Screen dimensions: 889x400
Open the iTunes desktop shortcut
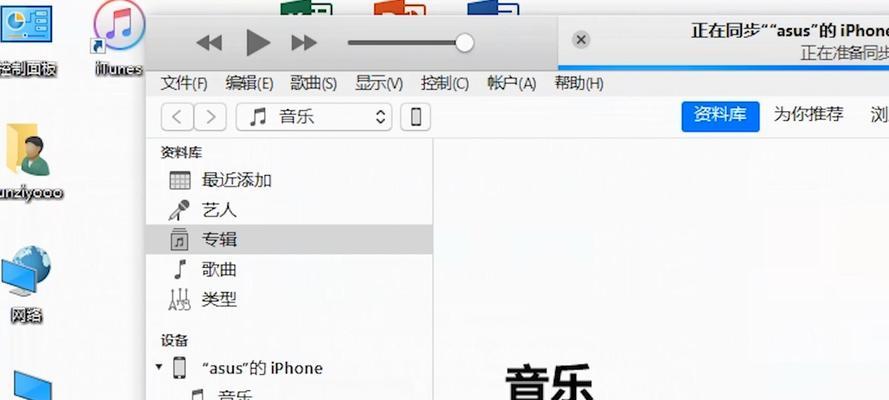(118, 37)
